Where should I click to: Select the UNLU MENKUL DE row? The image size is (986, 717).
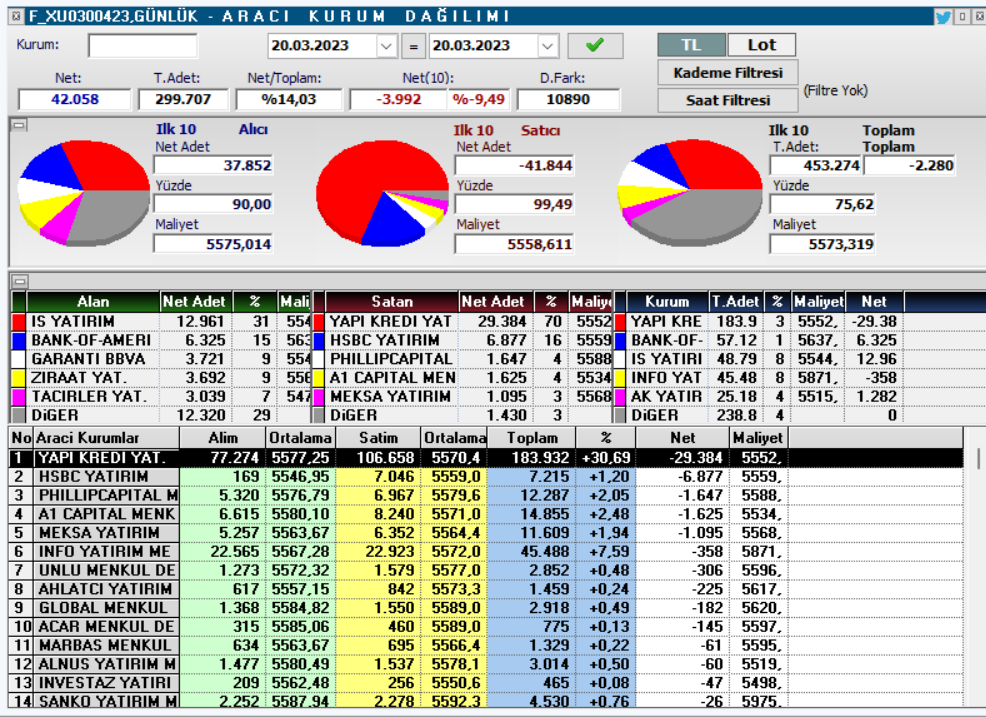coord(485,570)
